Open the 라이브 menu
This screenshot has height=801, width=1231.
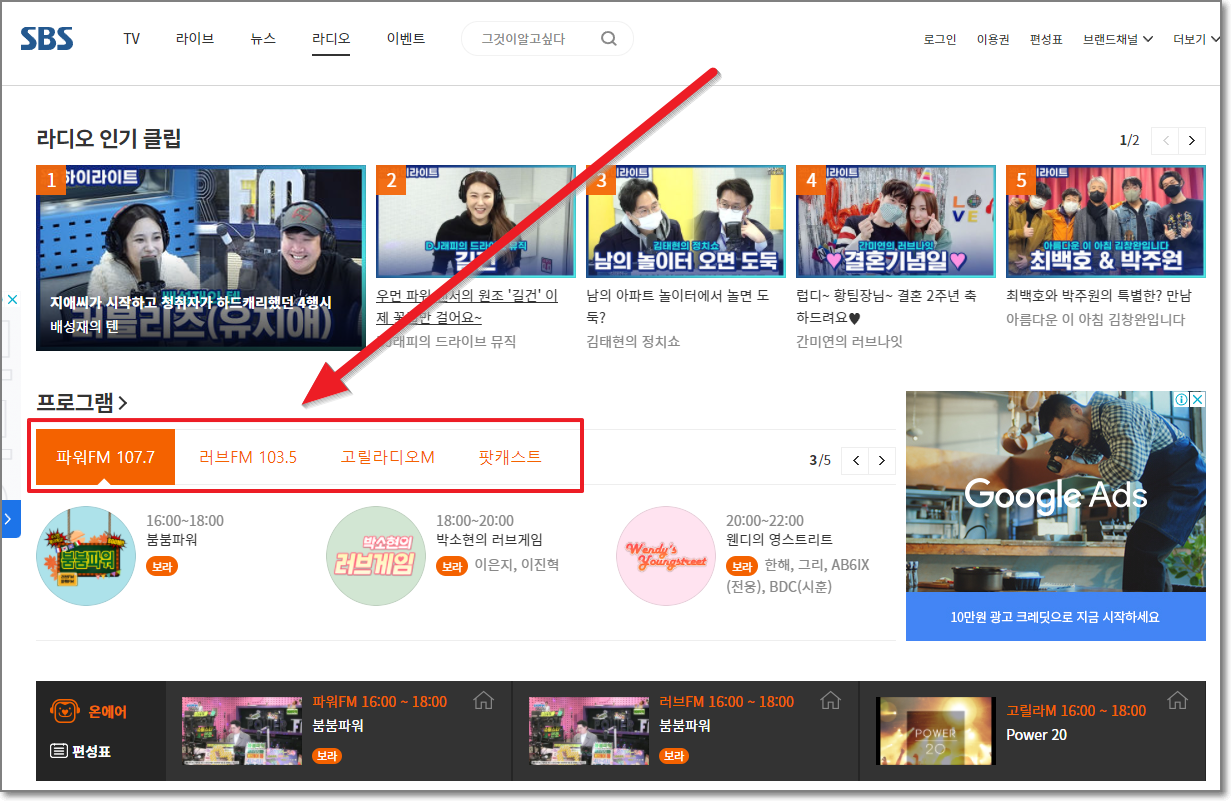pos(195,39)
